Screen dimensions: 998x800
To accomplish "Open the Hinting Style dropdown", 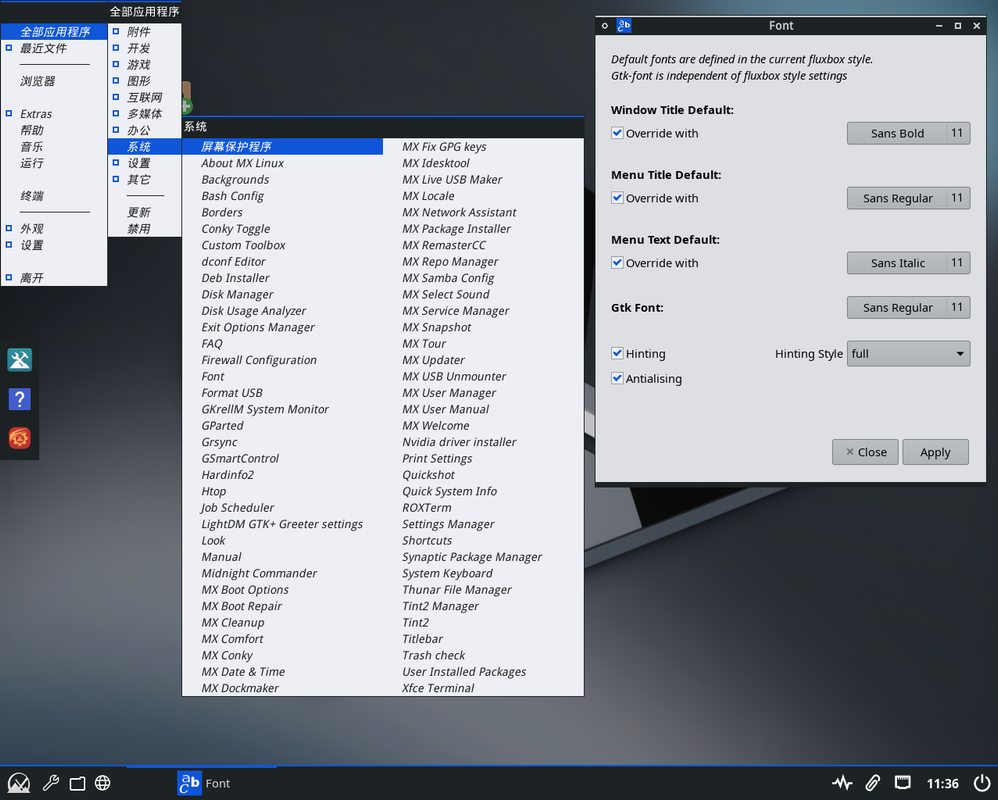I will pyautogui.click(x=908, y=354).
